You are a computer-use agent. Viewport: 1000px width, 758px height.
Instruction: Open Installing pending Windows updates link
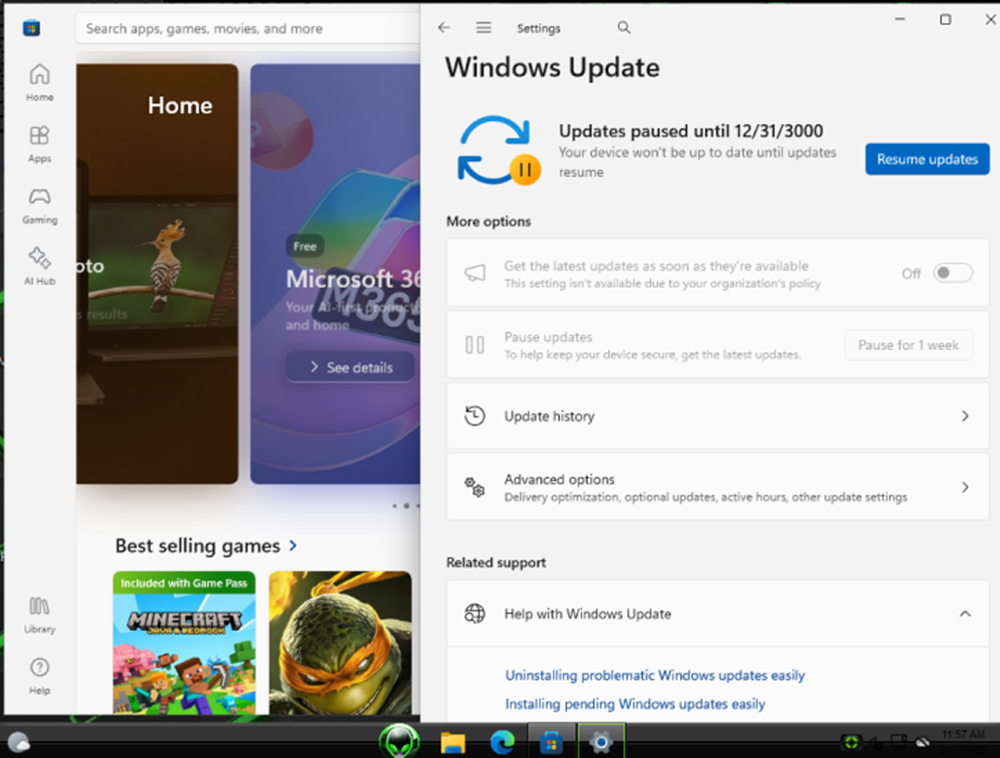635,704
